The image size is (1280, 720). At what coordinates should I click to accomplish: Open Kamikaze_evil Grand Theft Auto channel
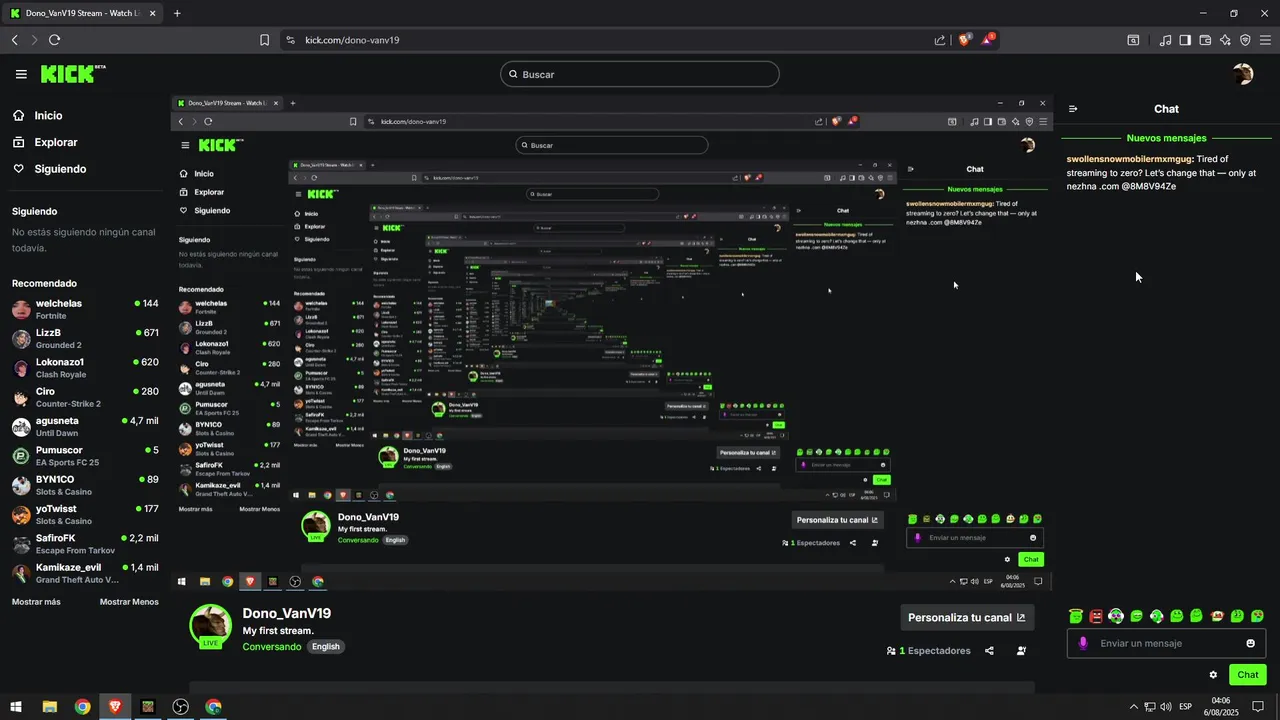click(x=85, y=573)
